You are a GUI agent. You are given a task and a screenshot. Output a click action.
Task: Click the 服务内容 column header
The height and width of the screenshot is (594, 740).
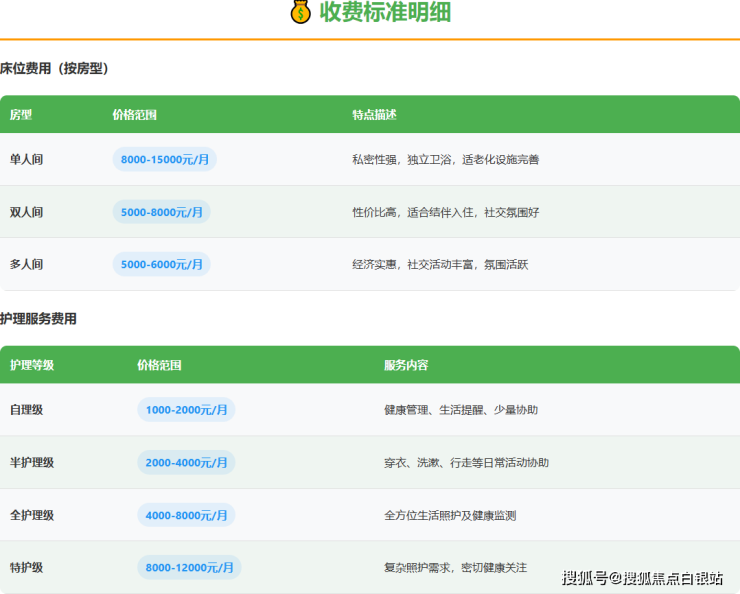406,366
